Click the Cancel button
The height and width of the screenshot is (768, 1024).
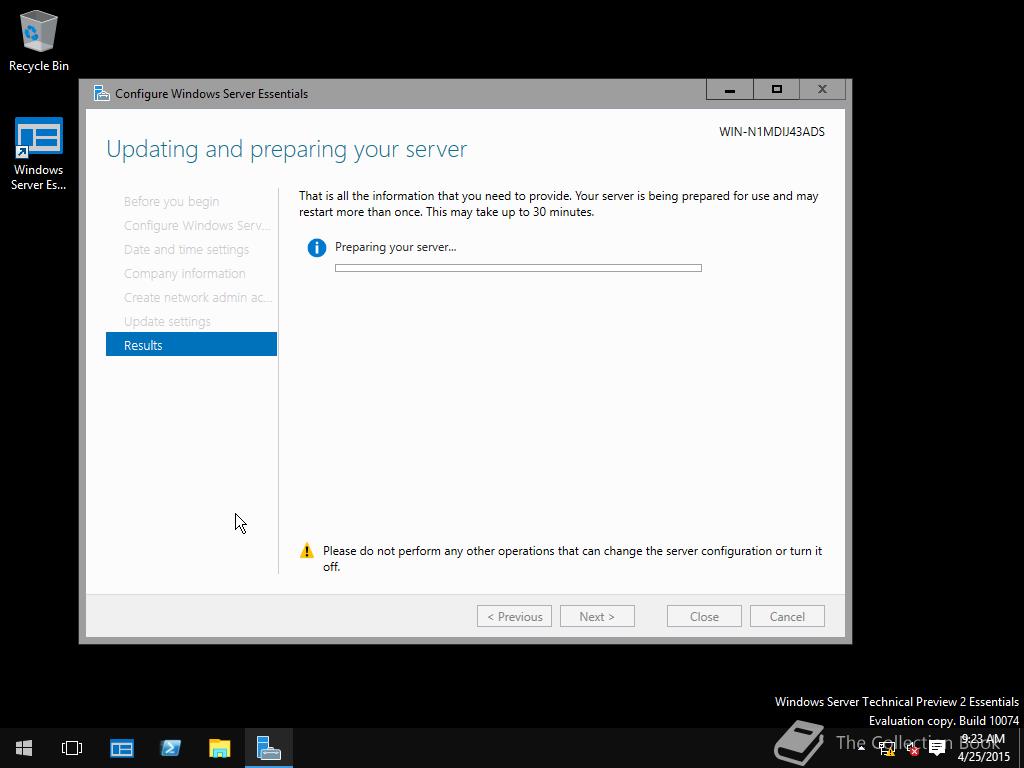787,616
